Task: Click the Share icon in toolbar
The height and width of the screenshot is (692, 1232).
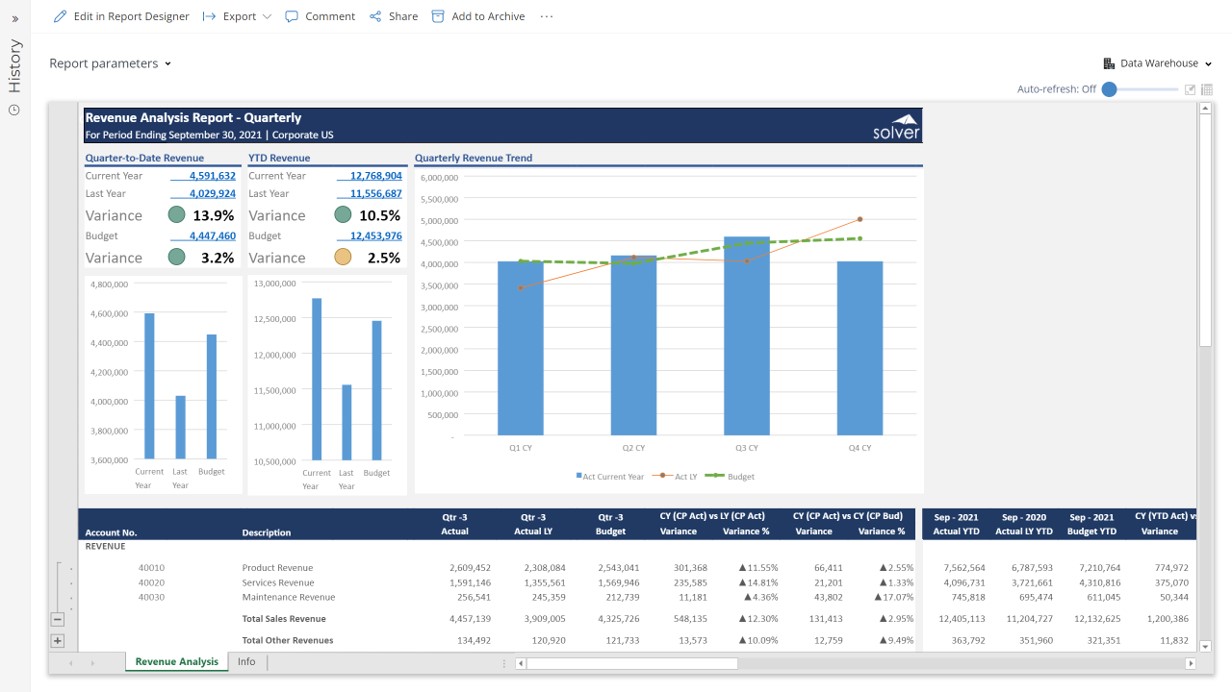Action: pyautogui.click(x=376, y=17)
